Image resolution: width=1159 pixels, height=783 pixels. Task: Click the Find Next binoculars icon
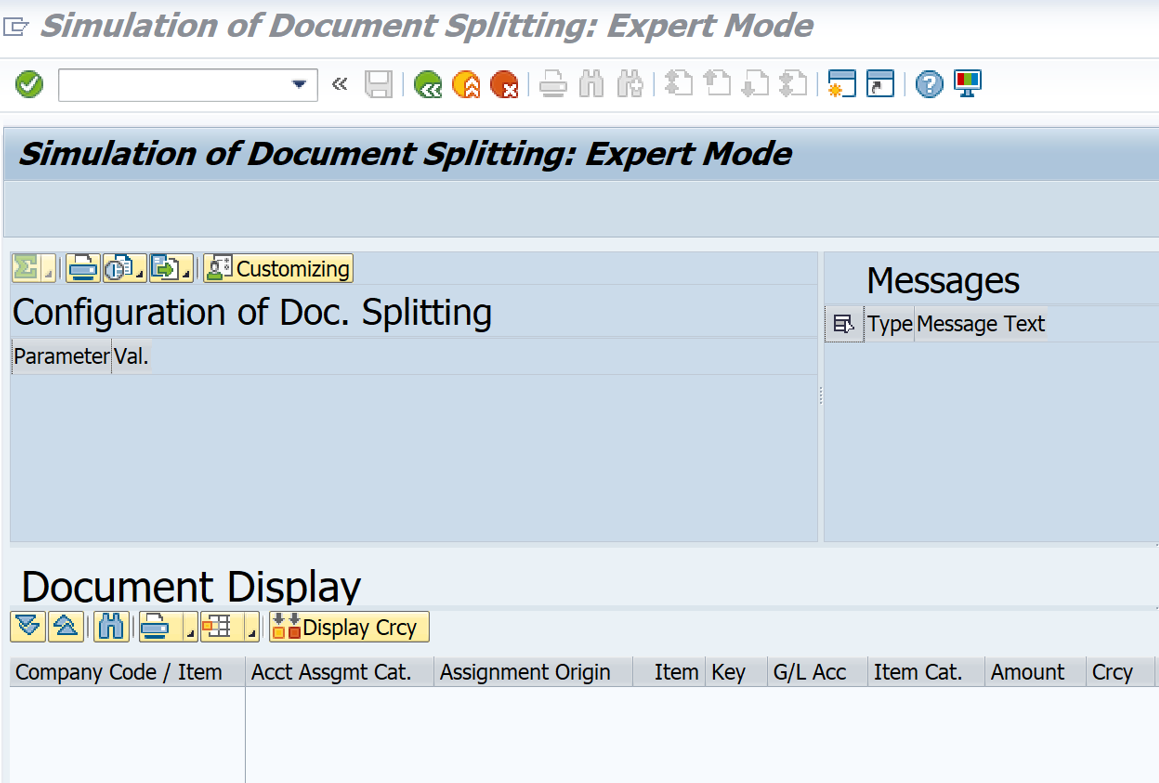[631, 84]
